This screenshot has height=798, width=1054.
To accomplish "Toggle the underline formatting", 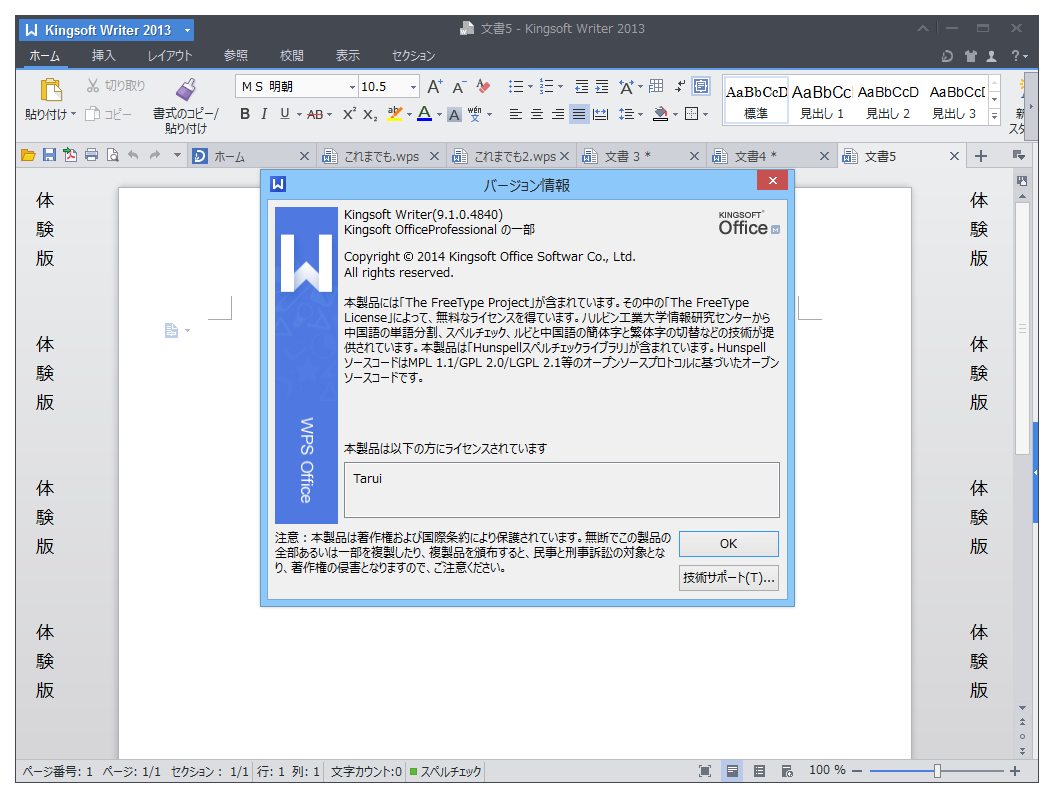I will (x=284, y=114).
